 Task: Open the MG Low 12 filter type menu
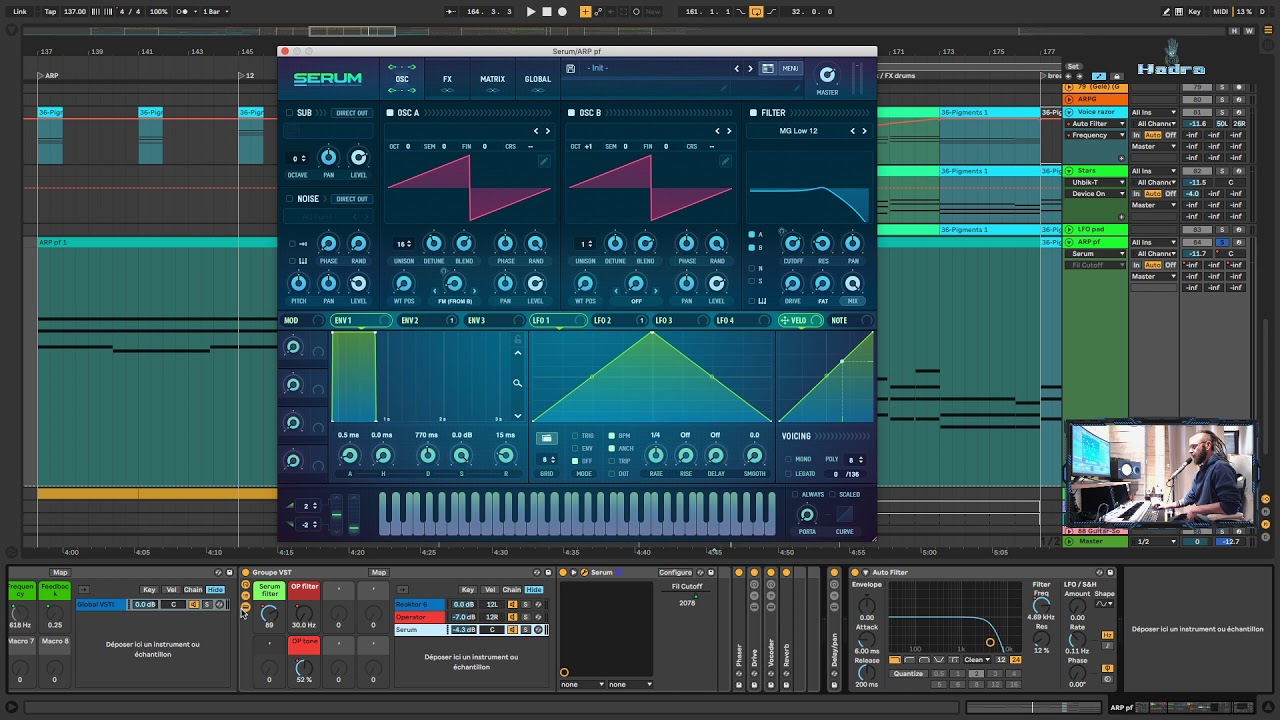[x=798, y=131]
